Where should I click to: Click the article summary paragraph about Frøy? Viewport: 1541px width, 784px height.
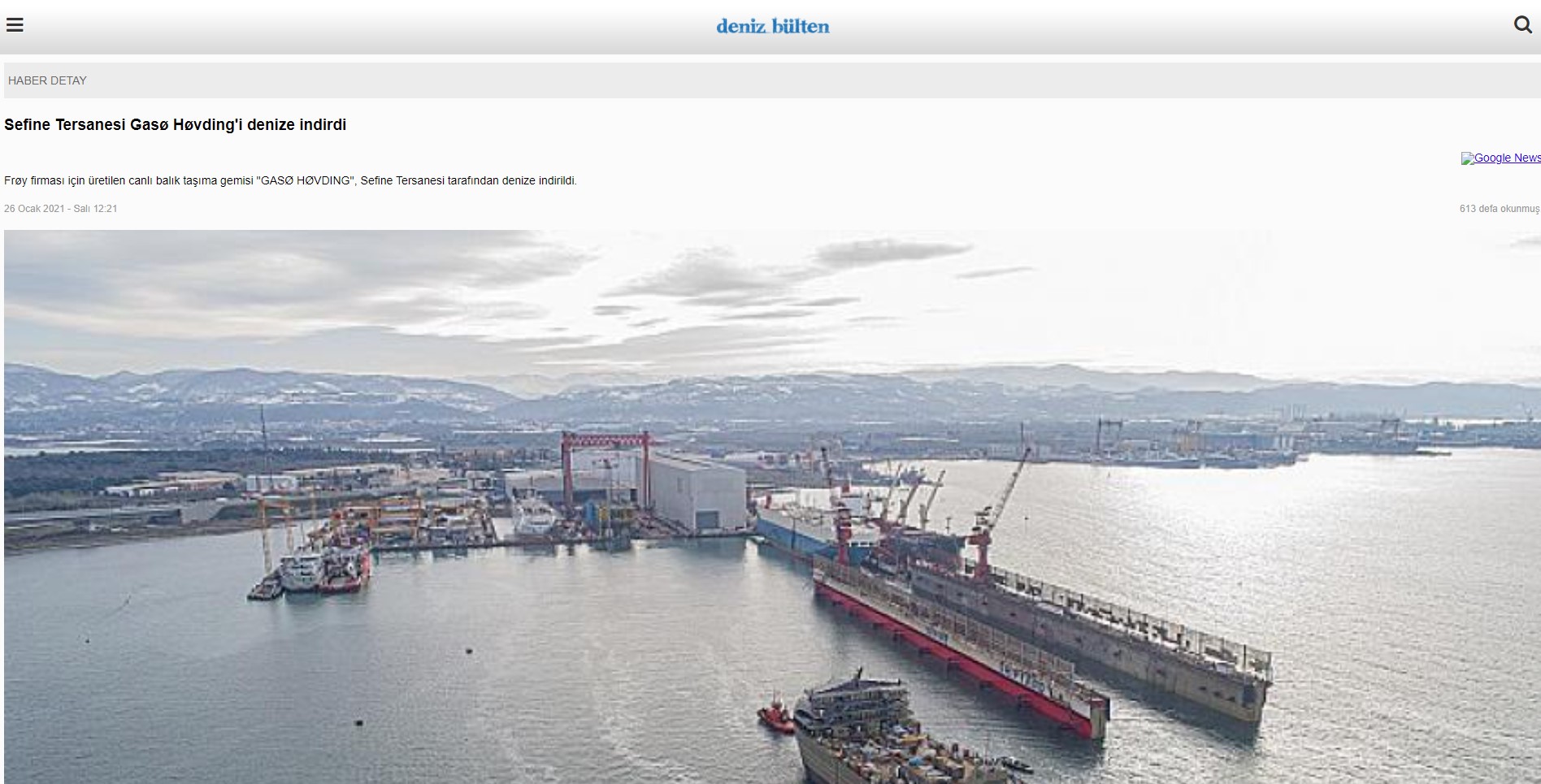[x=290, y=180]
